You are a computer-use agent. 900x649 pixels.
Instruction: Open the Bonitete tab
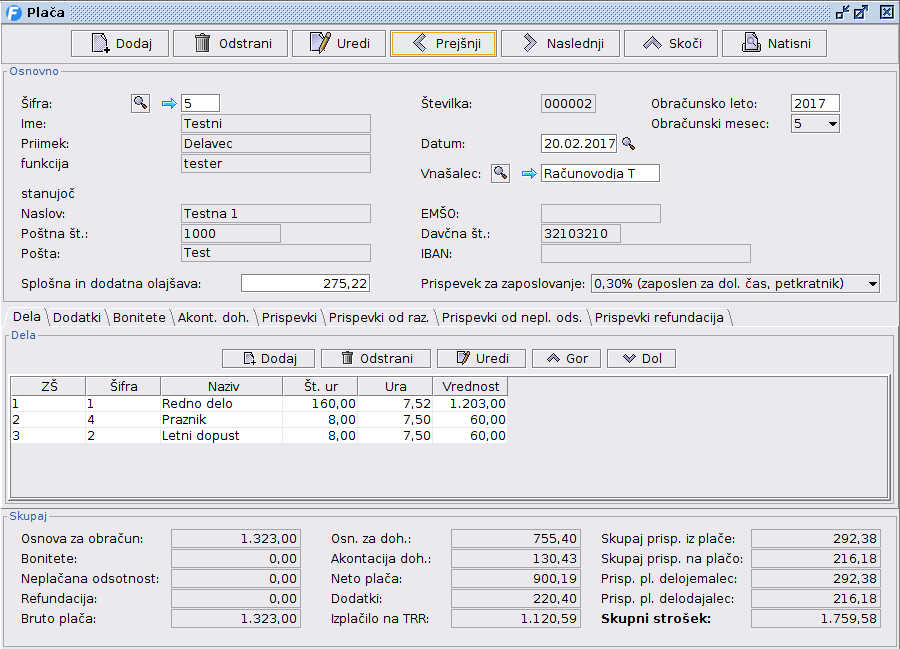[139, 317]
